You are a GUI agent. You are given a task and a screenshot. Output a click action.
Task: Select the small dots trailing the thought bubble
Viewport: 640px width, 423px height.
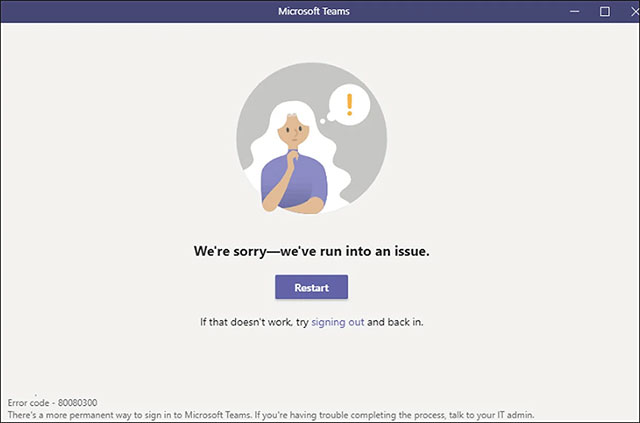pos(327,119)
